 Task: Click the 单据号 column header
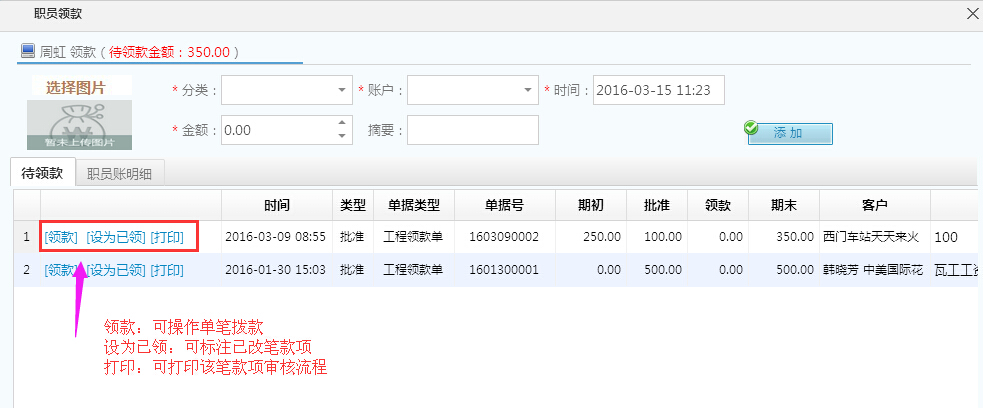click(x=505, y=205)
